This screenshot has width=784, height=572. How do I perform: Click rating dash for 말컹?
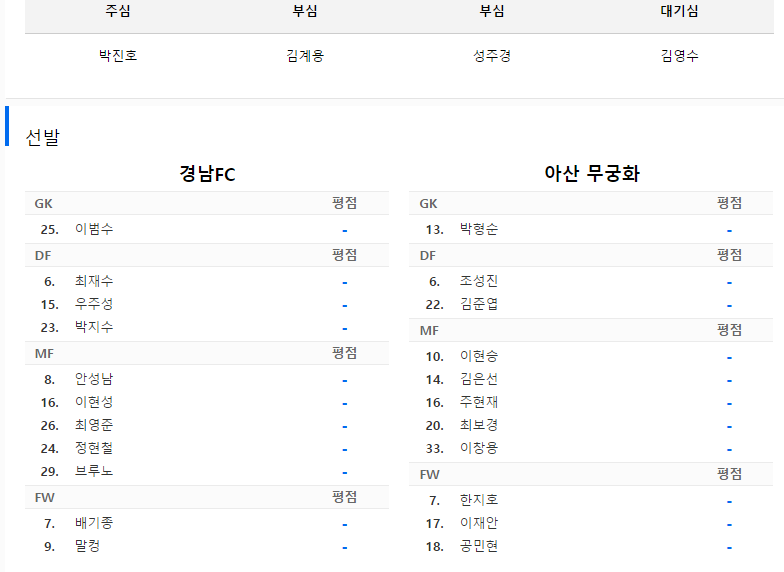click(344, 548)
